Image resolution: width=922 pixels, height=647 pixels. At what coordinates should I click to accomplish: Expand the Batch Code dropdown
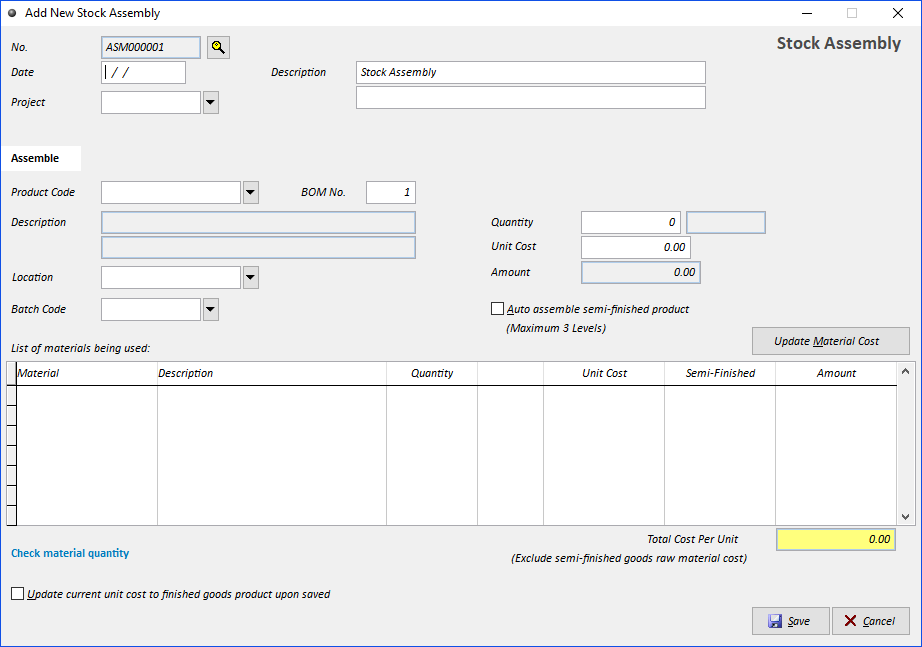(211, 309)
